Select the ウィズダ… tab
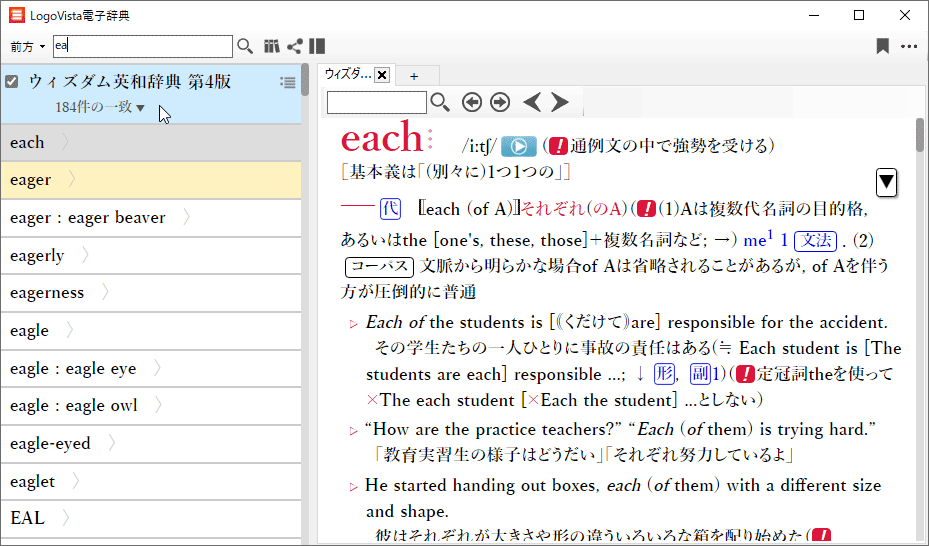 coord(348,75)
